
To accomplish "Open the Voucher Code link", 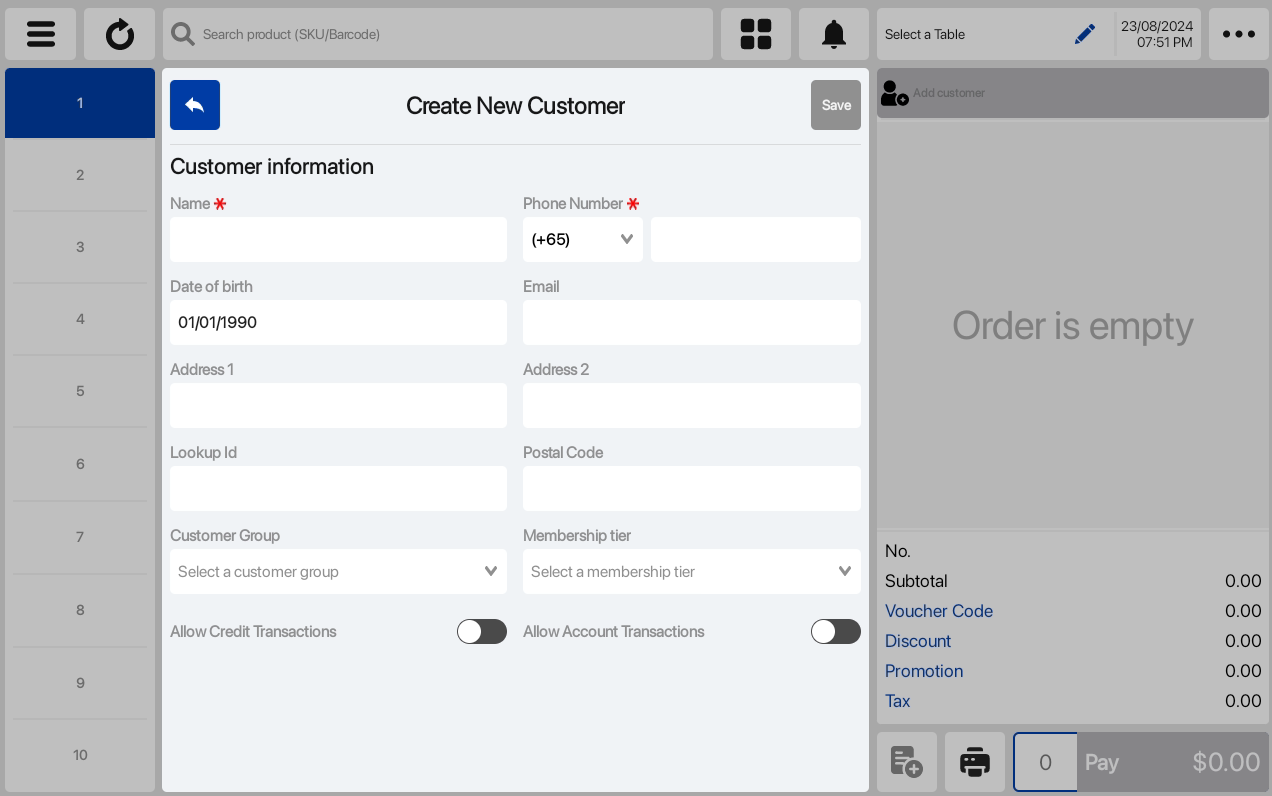I will [938, 610].
